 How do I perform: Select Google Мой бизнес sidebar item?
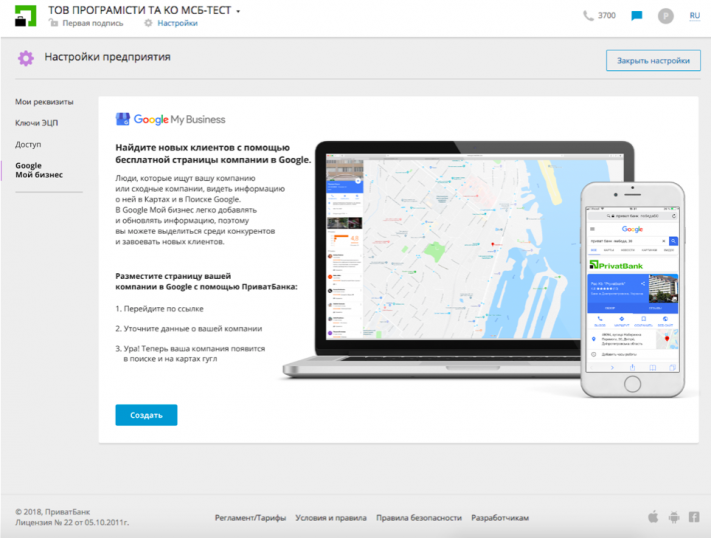pyautogui.click(x=38, y=170)
